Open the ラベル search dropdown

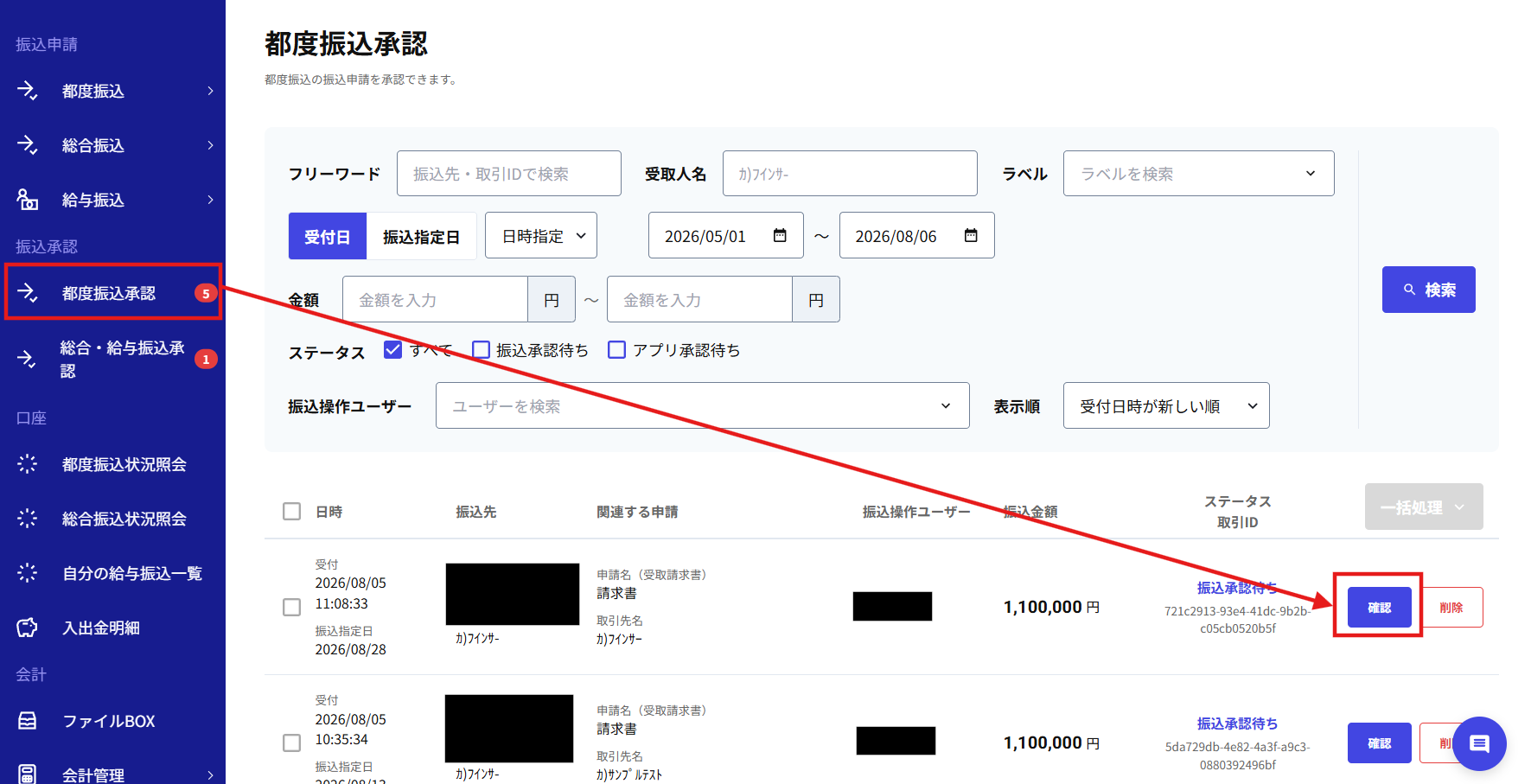click(1198, 174)
